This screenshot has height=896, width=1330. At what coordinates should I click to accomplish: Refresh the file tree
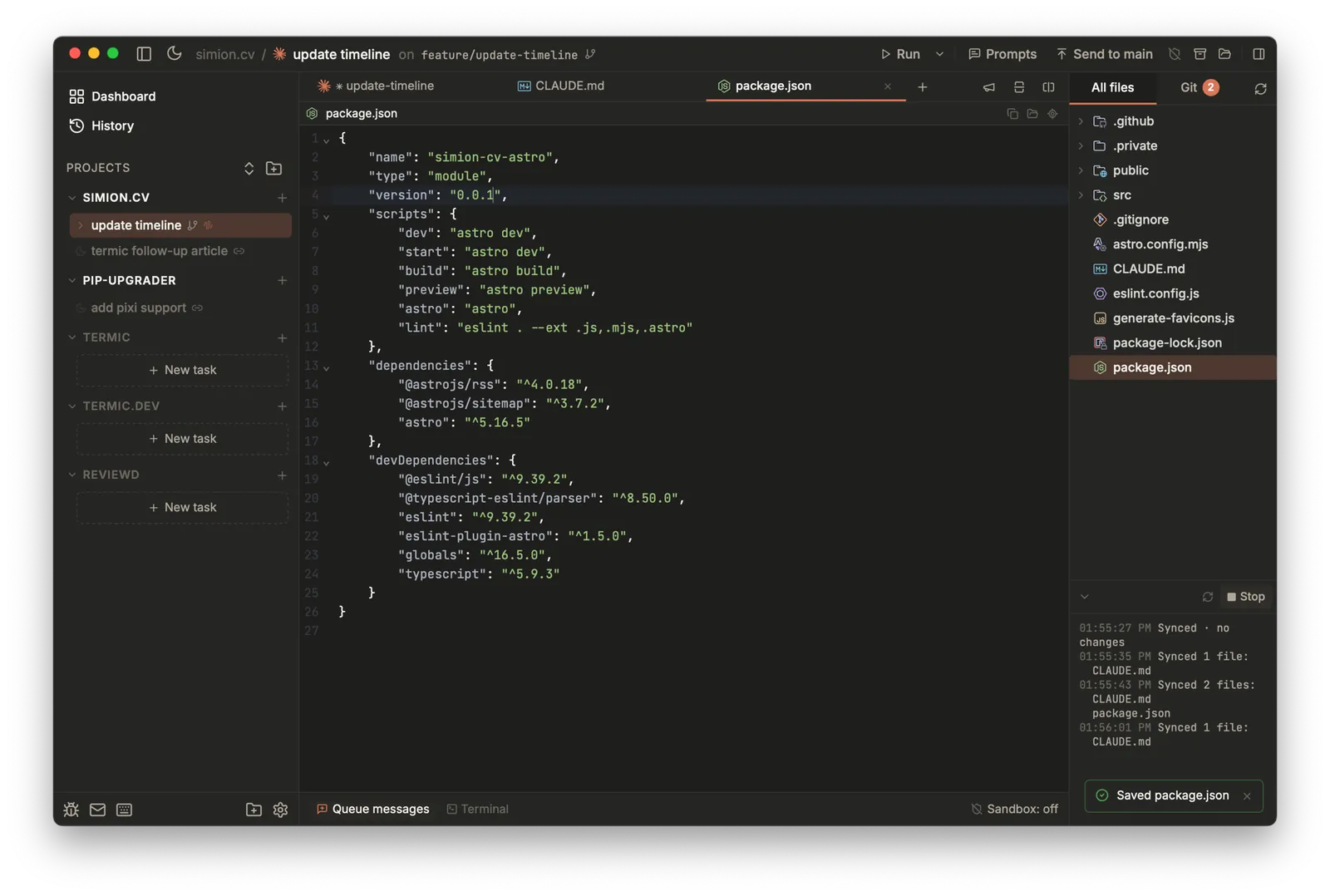(1260, 88)
